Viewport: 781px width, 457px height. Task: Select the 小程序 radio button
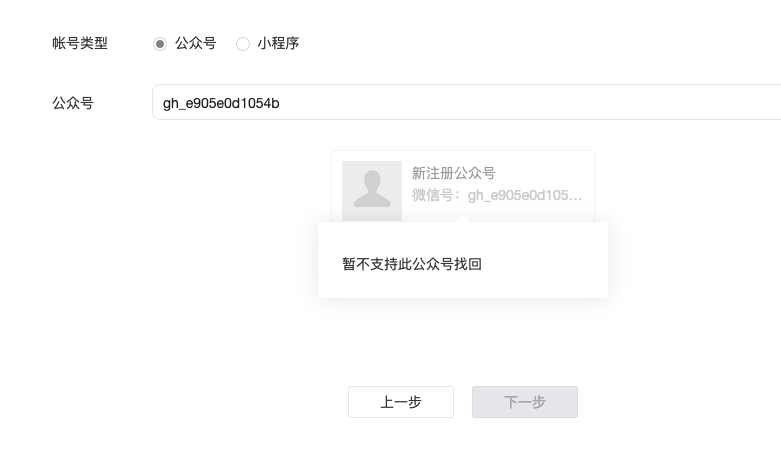pos(243,44)
